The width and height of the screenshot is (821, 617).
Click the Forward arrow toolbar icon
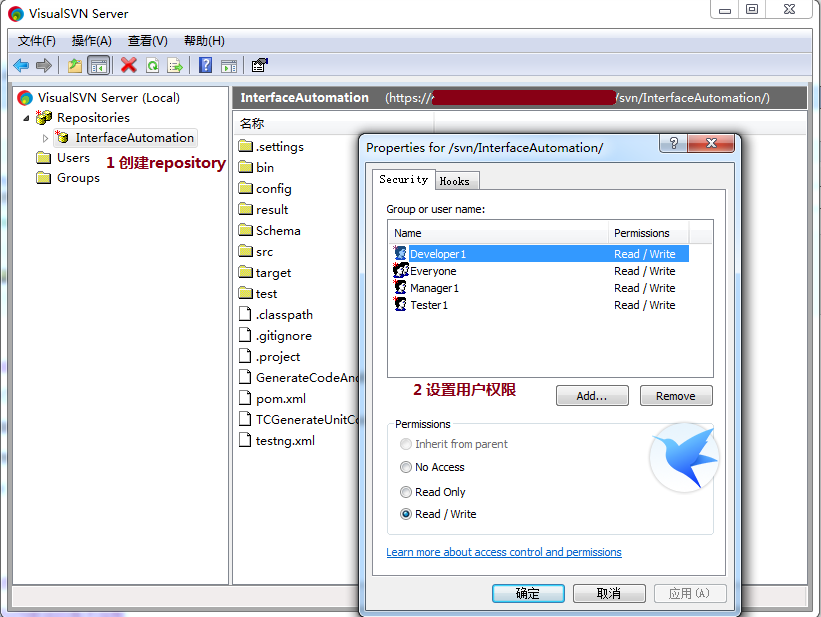44,65
